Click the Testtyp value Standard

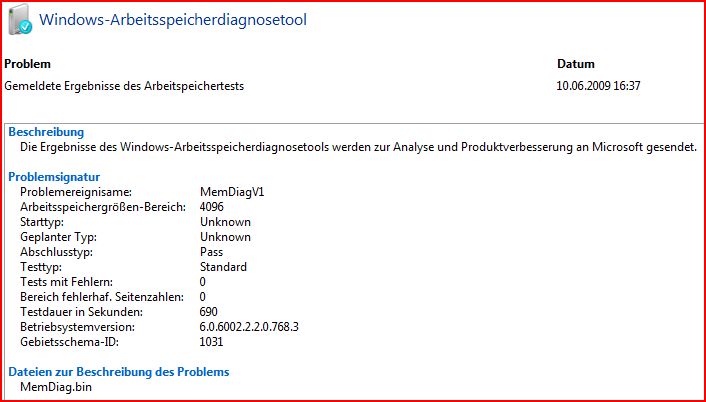tap(223, 267)
